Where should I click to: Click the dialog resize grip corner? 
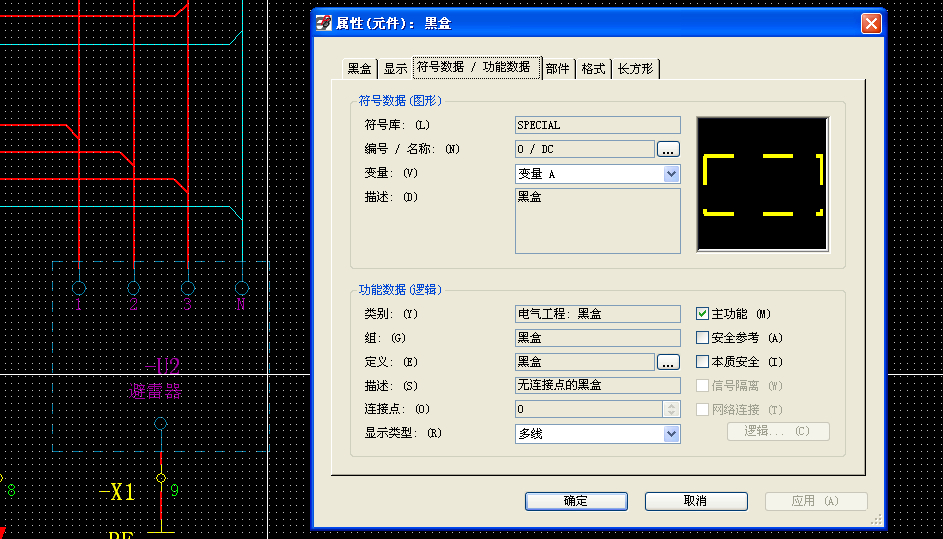point(876,519)
